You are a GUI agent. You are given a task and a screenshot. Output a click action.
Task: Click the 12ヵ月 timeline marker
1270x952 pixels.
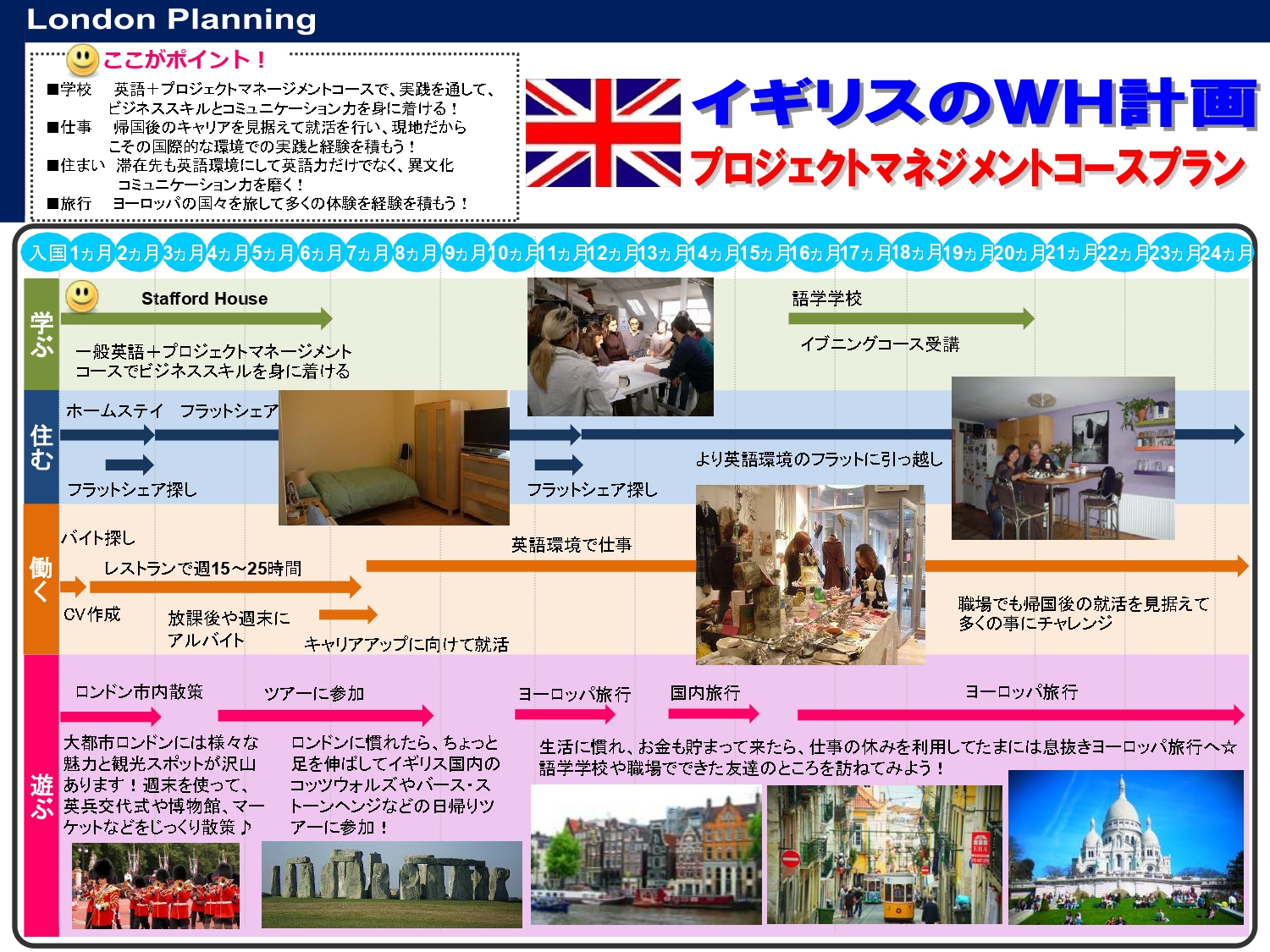(x=613, y=252)
